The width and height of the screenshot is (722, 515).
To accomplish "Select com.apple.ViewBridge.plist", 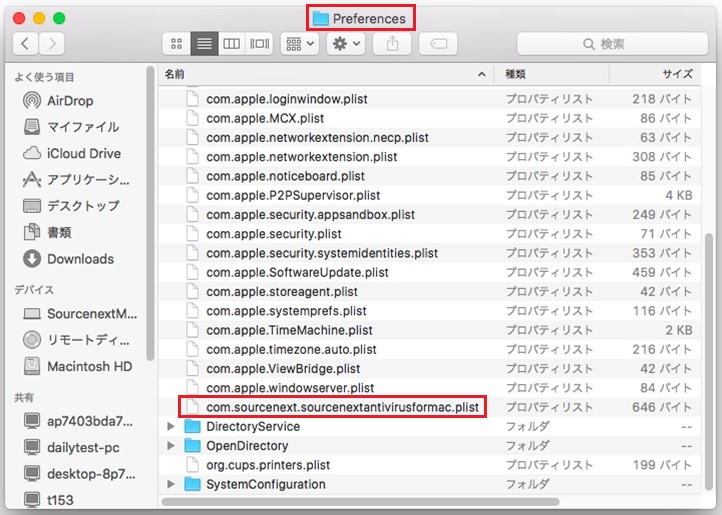I will click(x=283, y=369).
